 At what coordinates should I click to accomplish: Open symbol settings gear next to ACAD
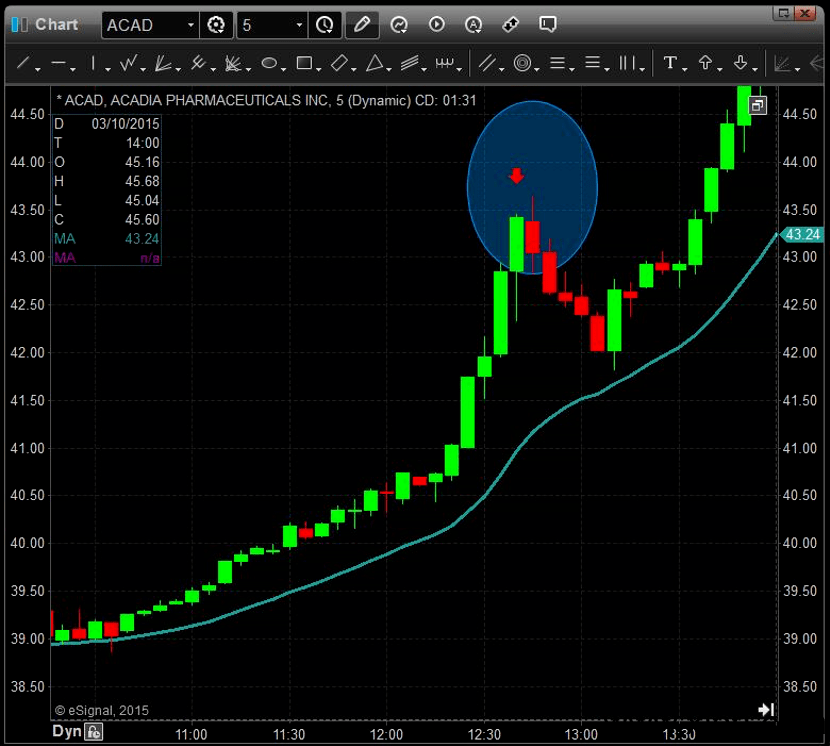(x=216, y=25)
